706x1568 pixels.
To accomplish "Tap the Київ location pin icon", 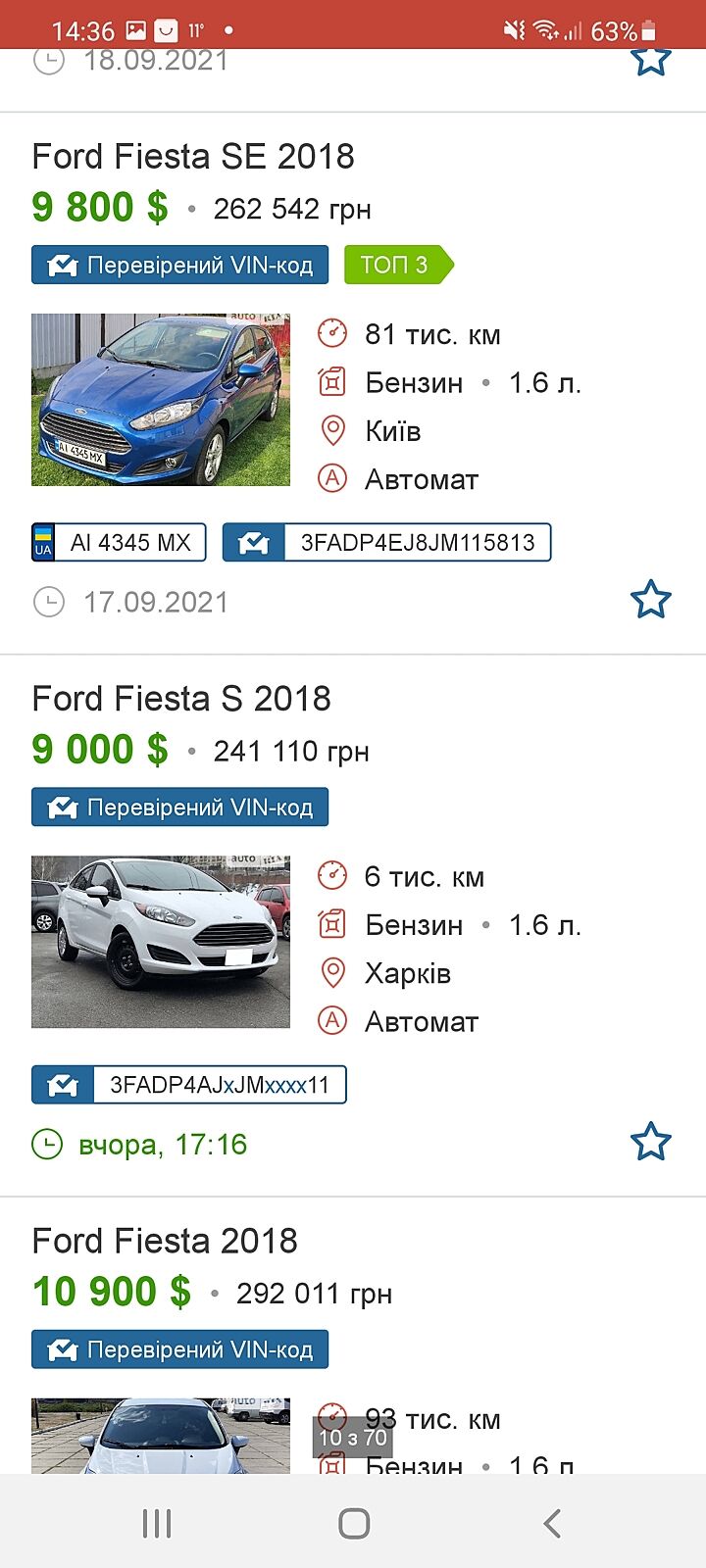I will pyautogui.click(x=332, y=430).
